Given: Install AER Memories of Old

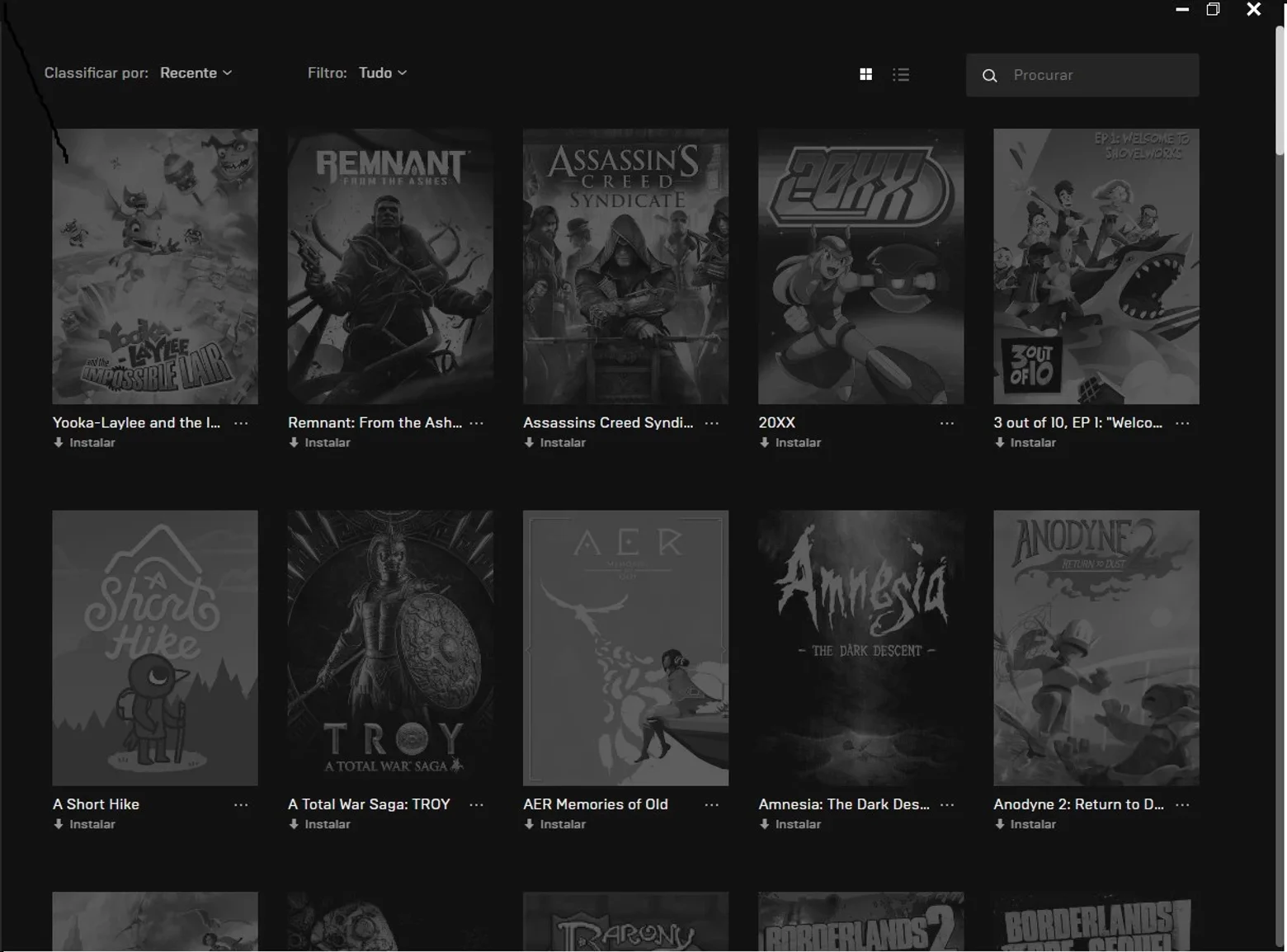Looking at the screenshot, I should pyautogui.click(x=554, y=824).
